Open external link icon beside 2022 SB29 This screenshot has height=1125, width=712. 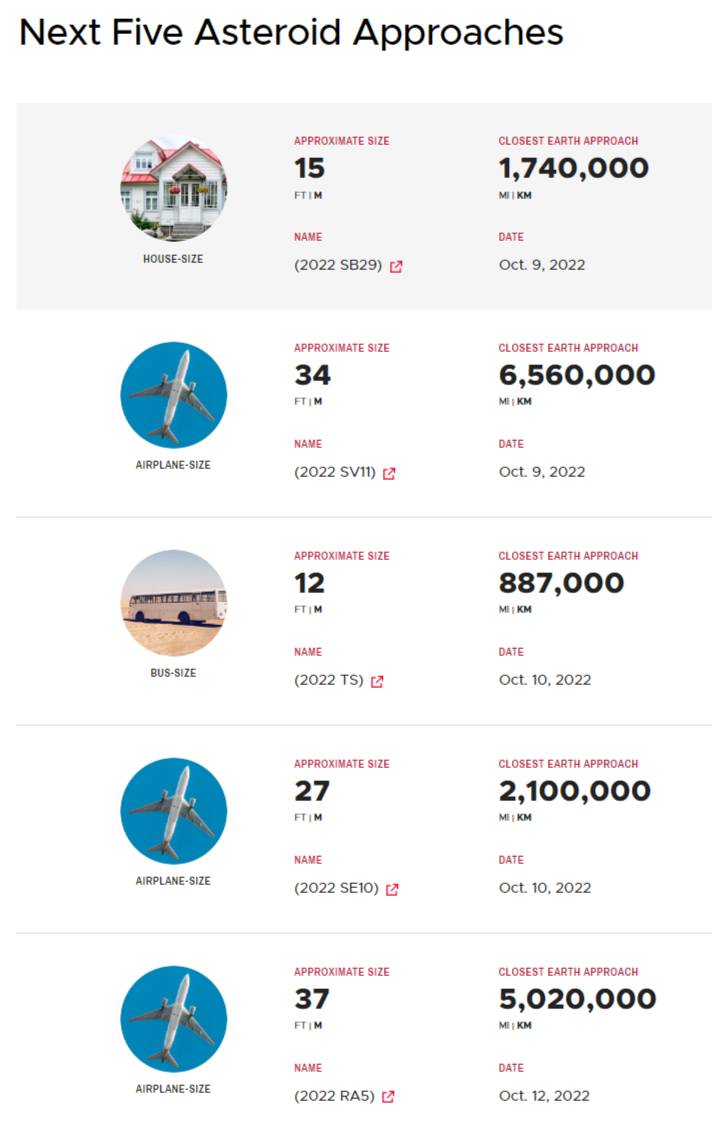click(x=396, y=266)
